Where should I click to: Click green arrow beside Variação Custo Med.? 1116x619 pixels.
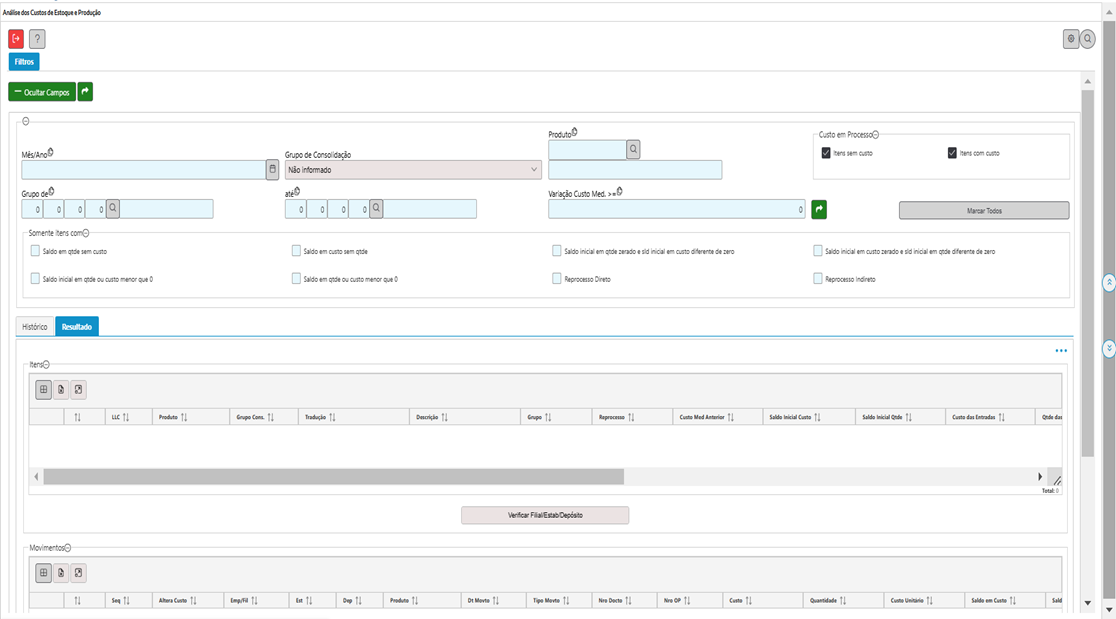(x=819, y=209)
